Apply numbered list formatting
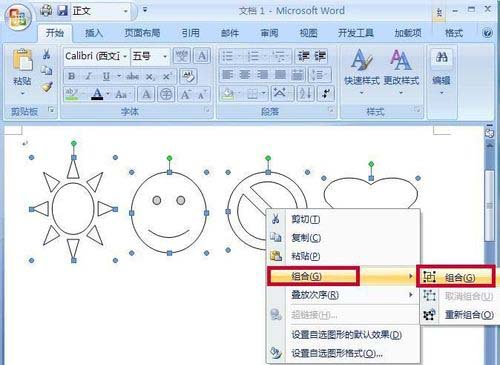The width and height of the screenshot is (500, 365). pyautogui.click(x=252, y=56)
